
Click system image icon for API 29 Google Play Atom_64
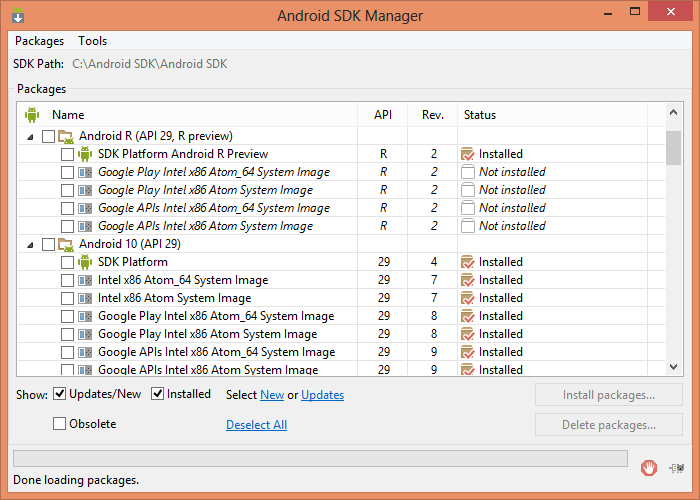[x=85, y=317]
